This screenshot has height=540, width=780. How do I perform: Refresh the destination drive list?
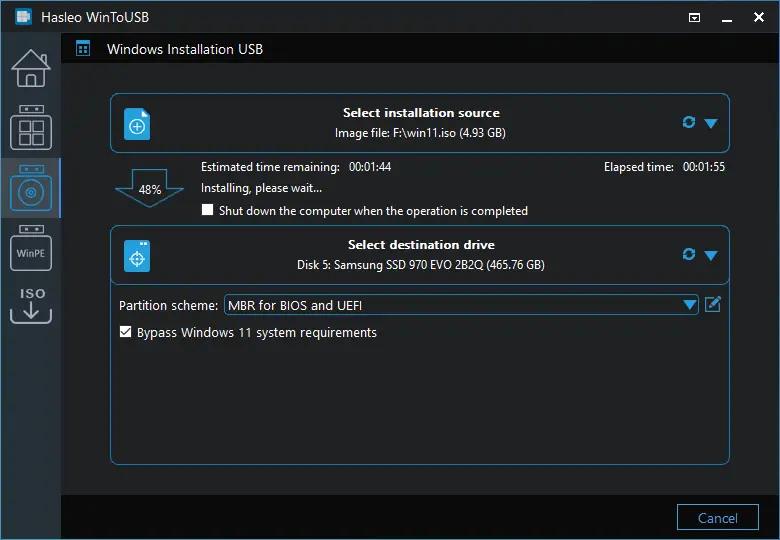click(688, 254)
